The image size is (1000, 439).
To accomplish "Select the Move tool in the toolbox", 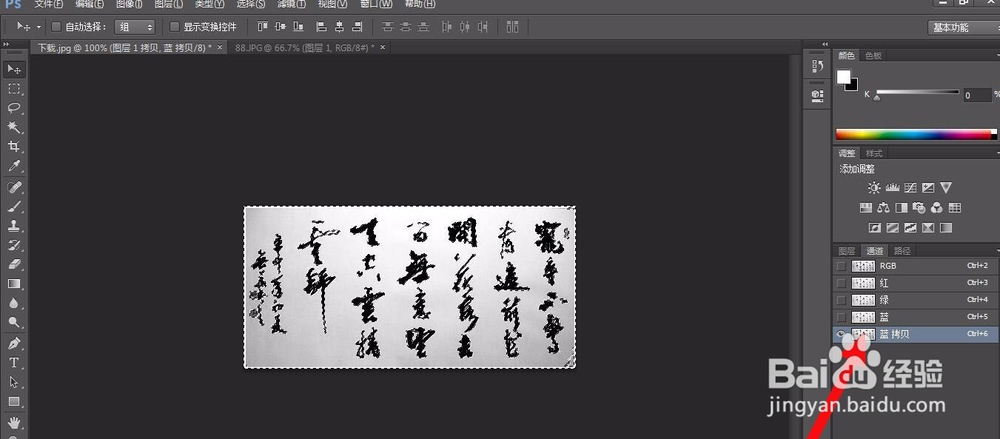I will (x=14, y=69).
